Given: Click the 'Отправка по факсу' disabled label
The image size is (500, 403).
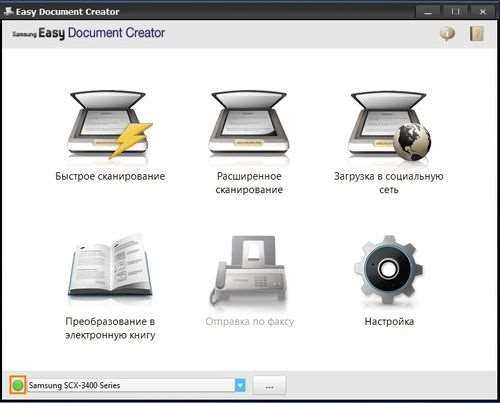Looking at the screenshot, I should pos(249,321).
